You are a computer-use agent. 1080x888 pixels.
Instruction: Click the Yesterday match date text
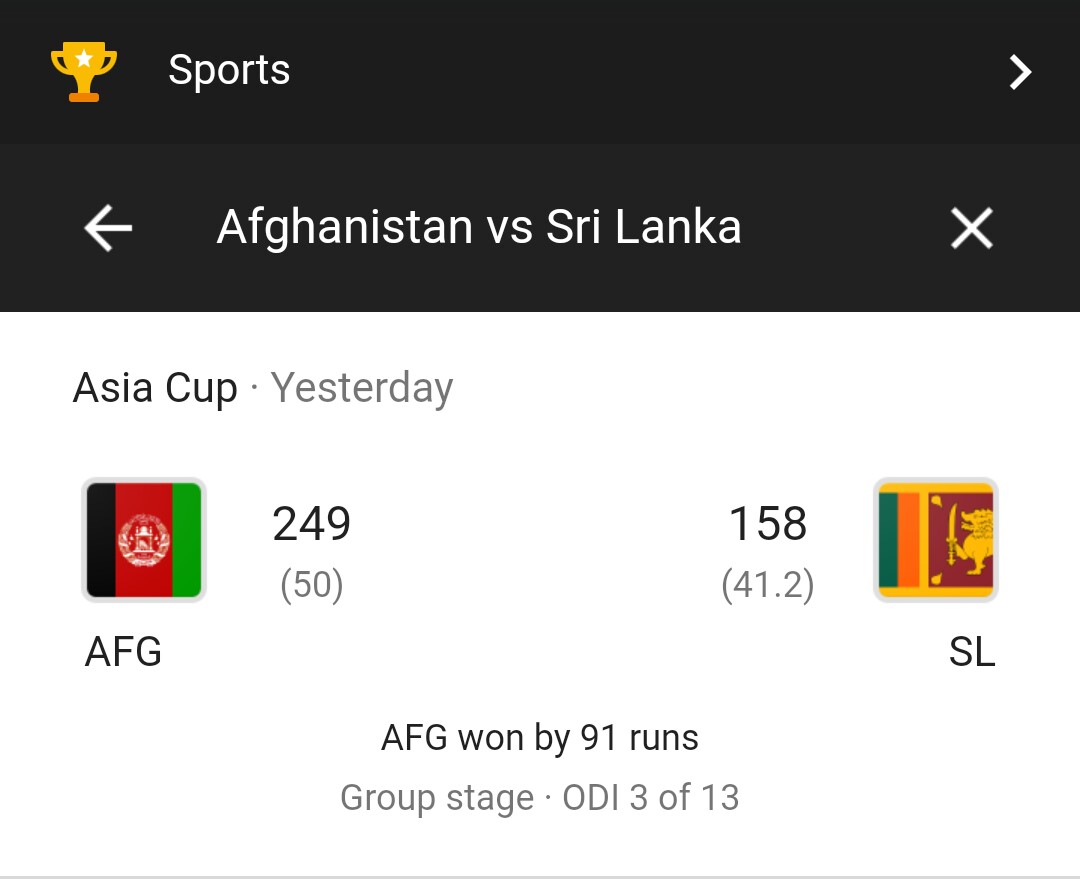pyautogui.click(x=362, y=388)
